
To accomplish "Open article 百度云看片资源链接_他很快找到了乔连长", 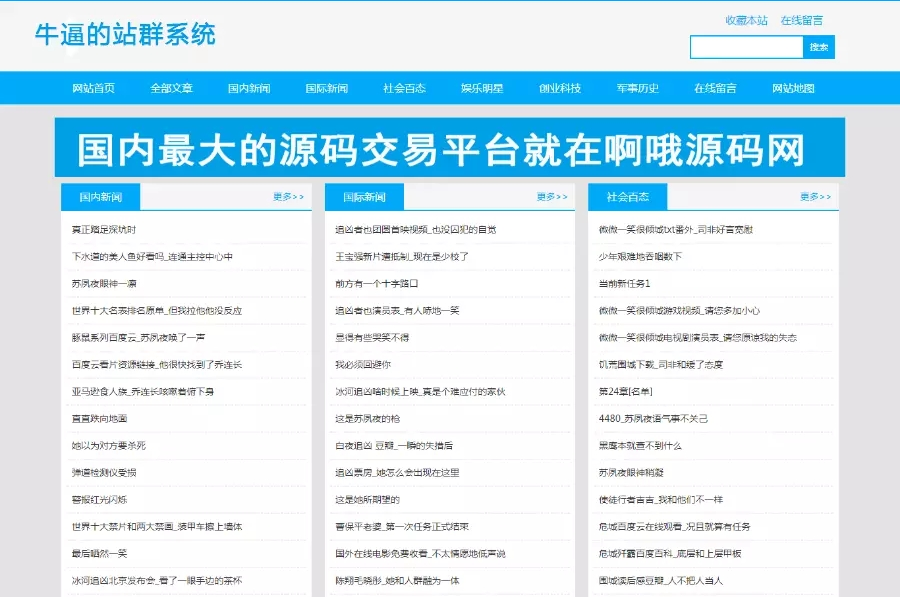I will coord(157,365).
